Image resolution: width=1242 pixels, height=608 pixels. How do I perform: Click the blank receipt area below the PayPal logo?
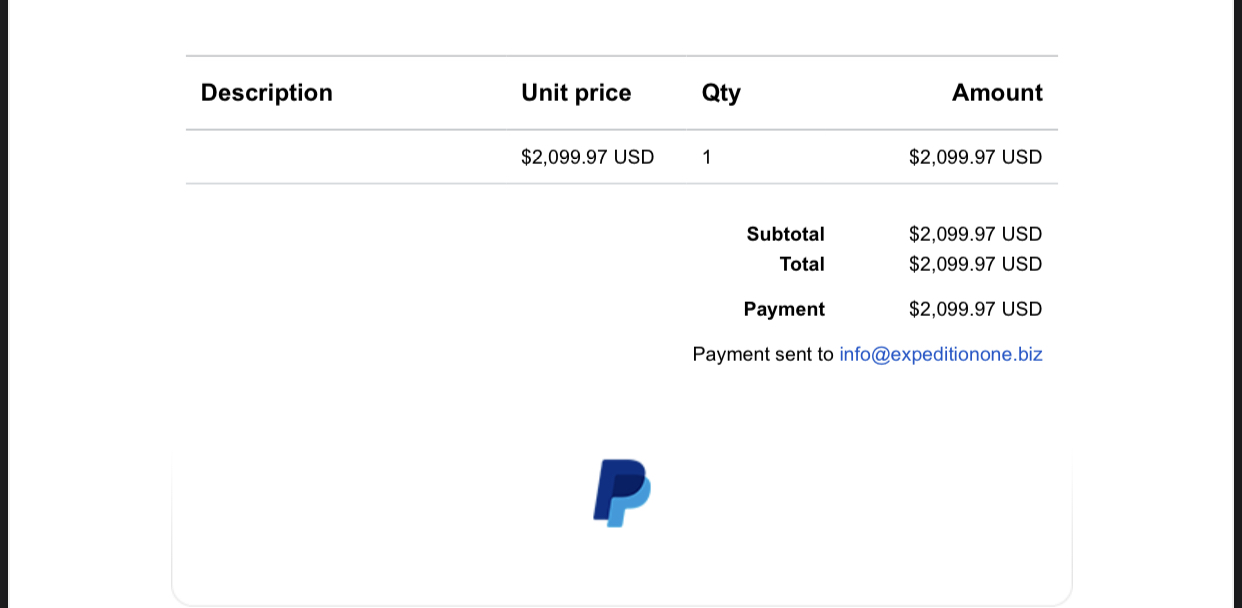[622, 565]
